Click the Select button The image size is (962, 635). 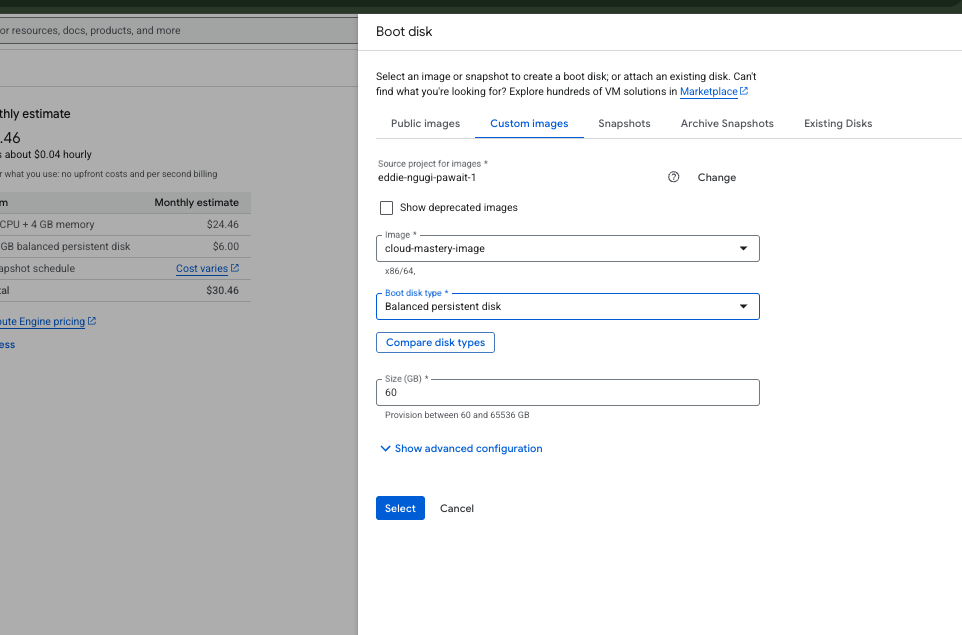(x=400, y=508)
